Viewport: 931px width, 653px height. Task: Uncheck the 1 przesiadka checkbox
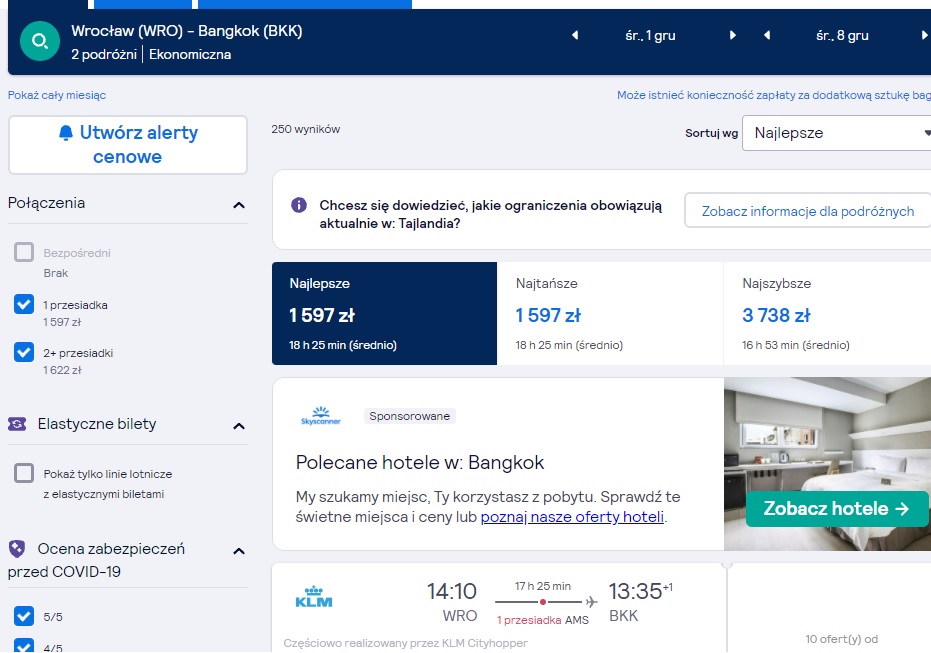point(24,304)
